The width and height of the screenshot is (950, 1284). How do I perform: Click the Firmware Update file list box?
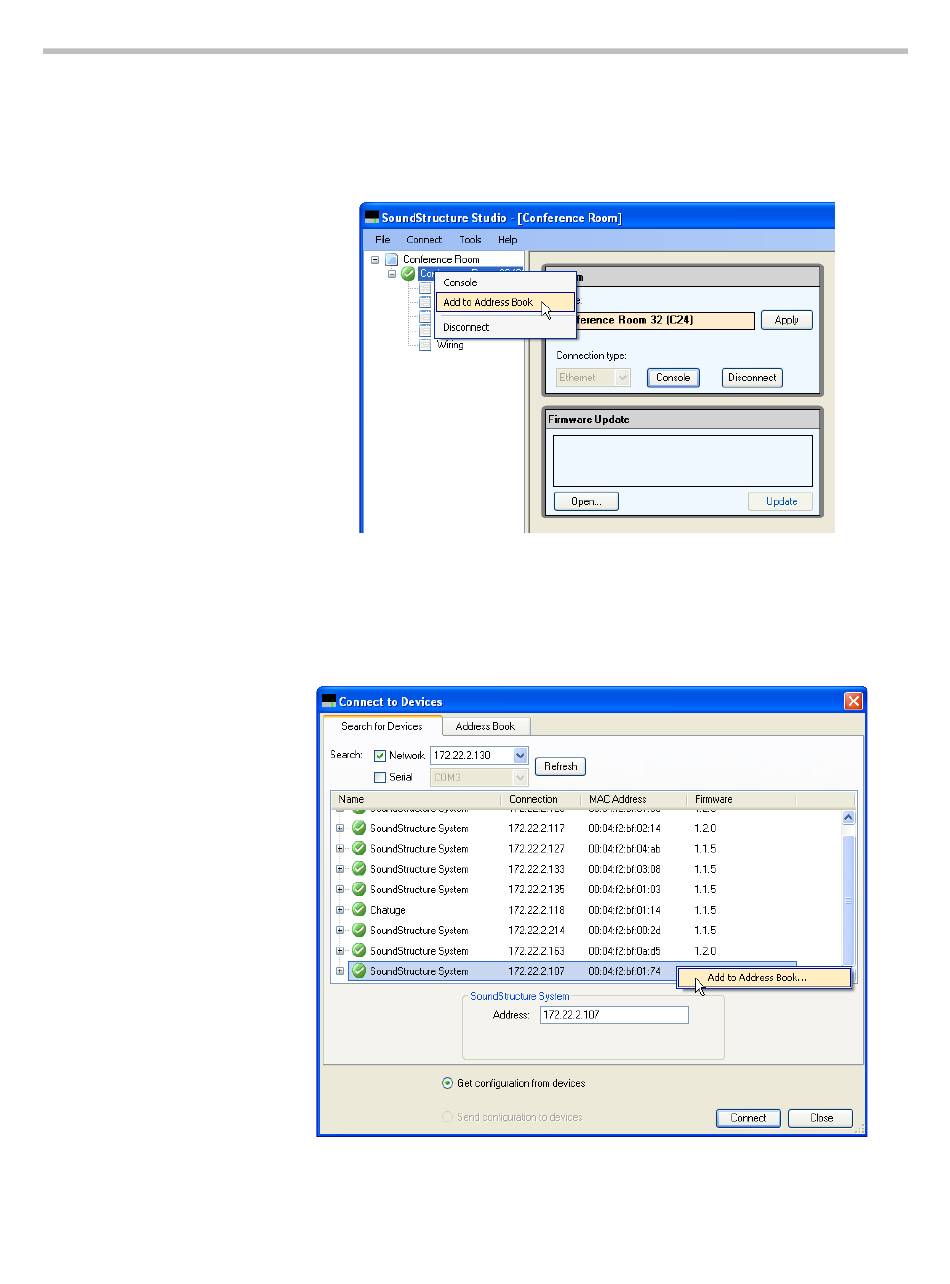point(683,461)
